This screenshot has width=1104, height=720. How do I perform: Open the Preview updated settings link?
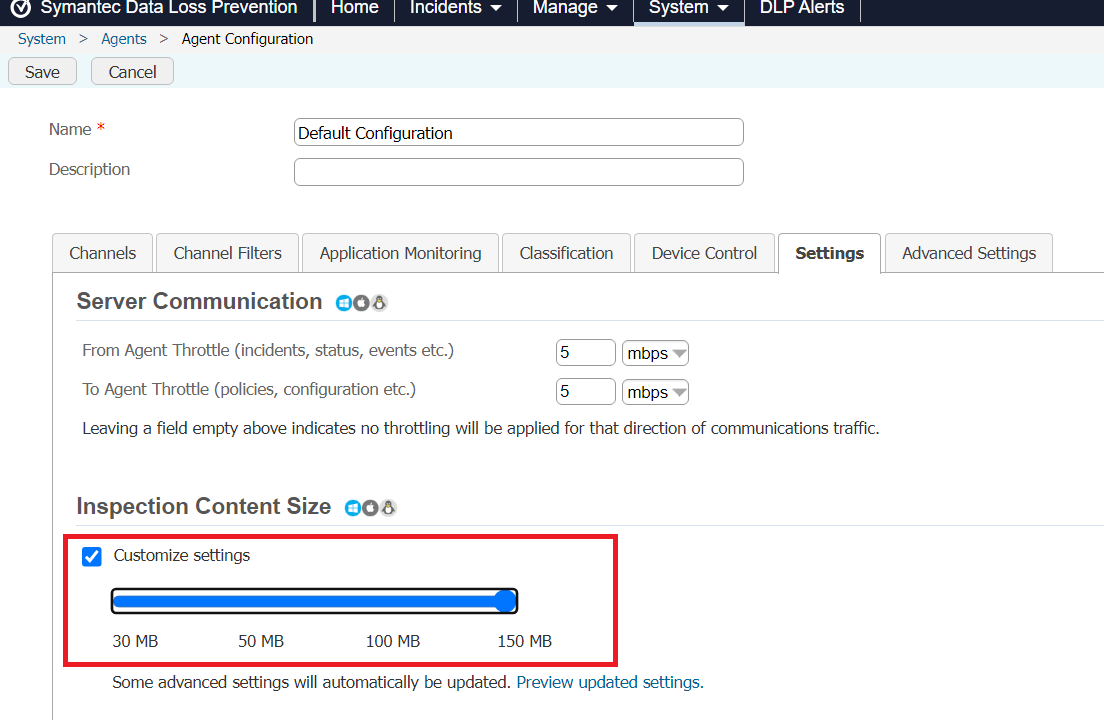point(610,682)
